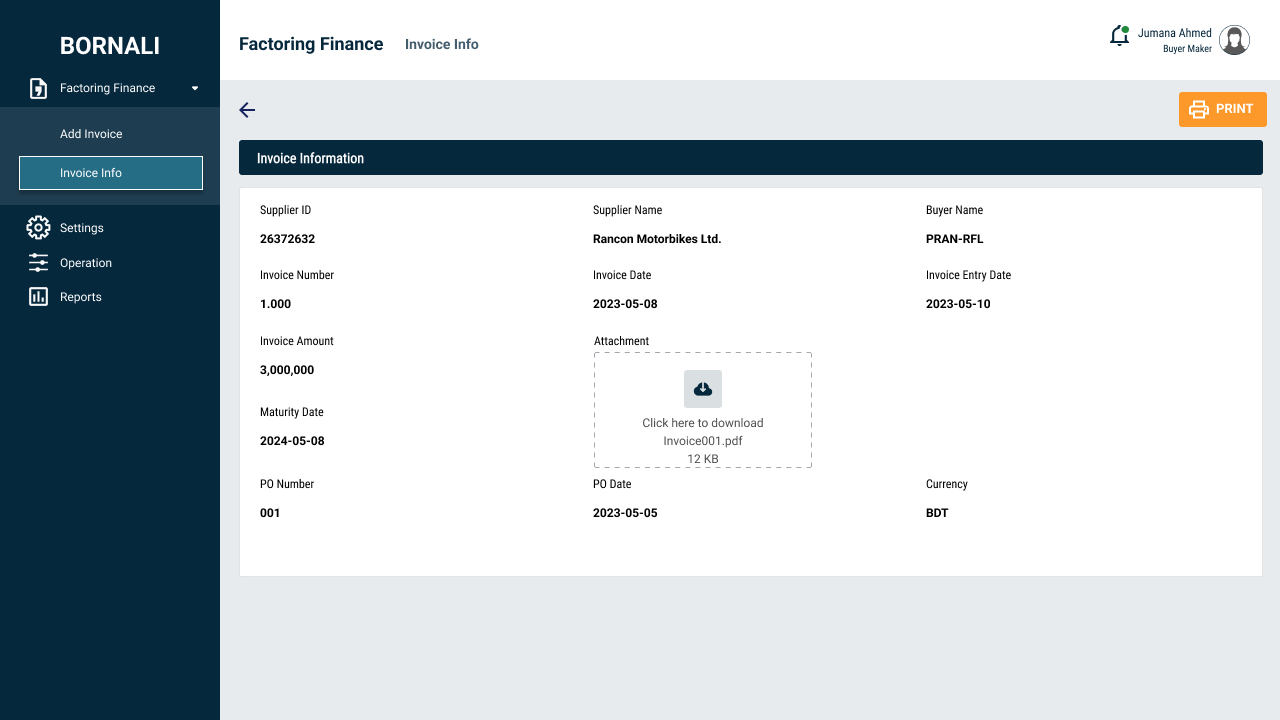Click the PO Number label
The height and width of the screenshot is (720, 1280).
click(287, 484)
